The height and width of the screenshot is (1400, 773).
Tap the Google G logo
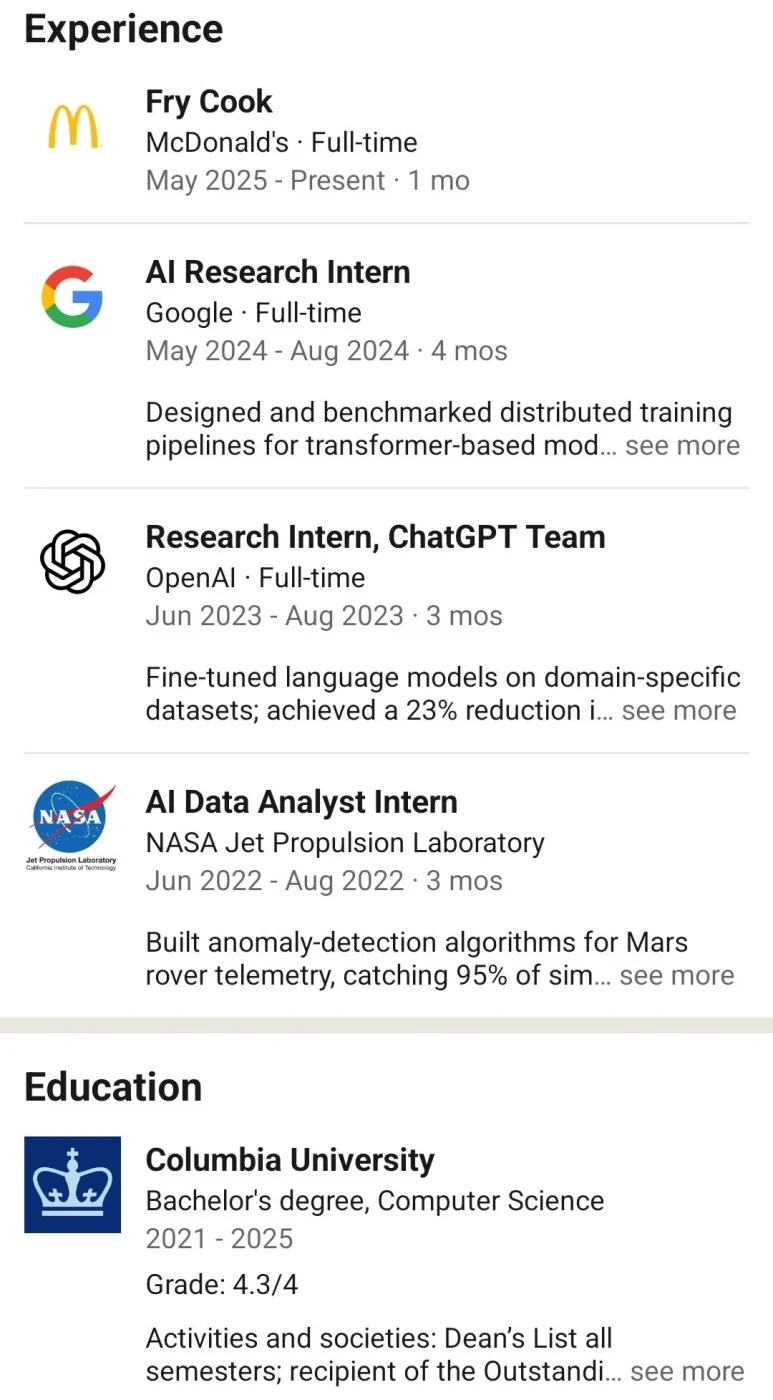click(72, 297)
